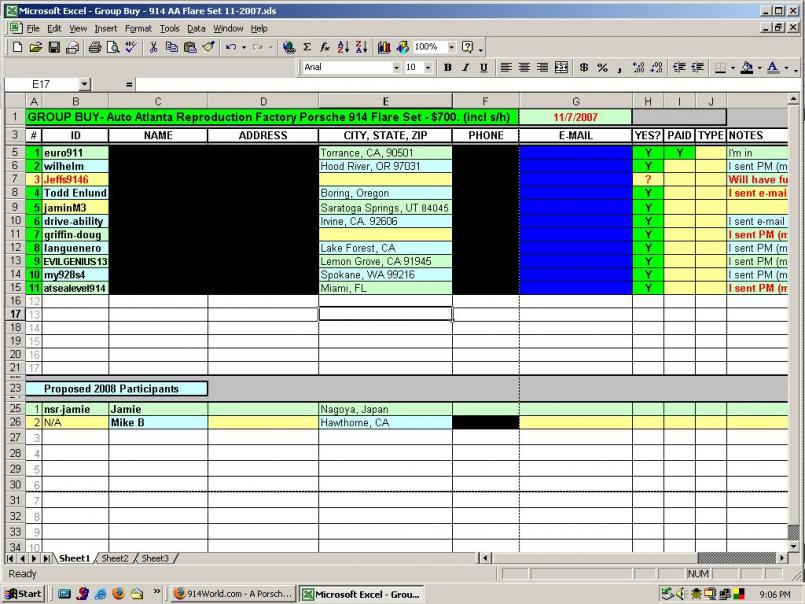The image size is (805, 604).
Task: Open the Chart Wizard icon
Action: pyautogui.click(x=383, y=46)
